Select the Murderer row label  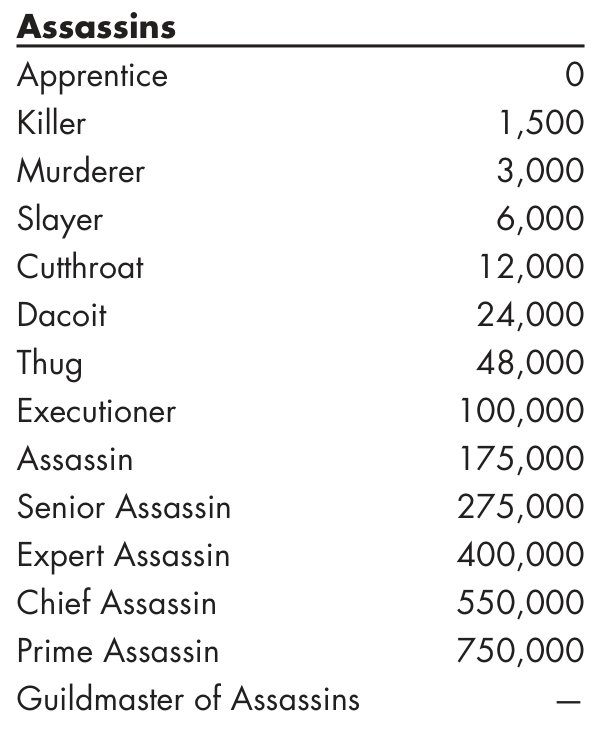pos(81,171)
